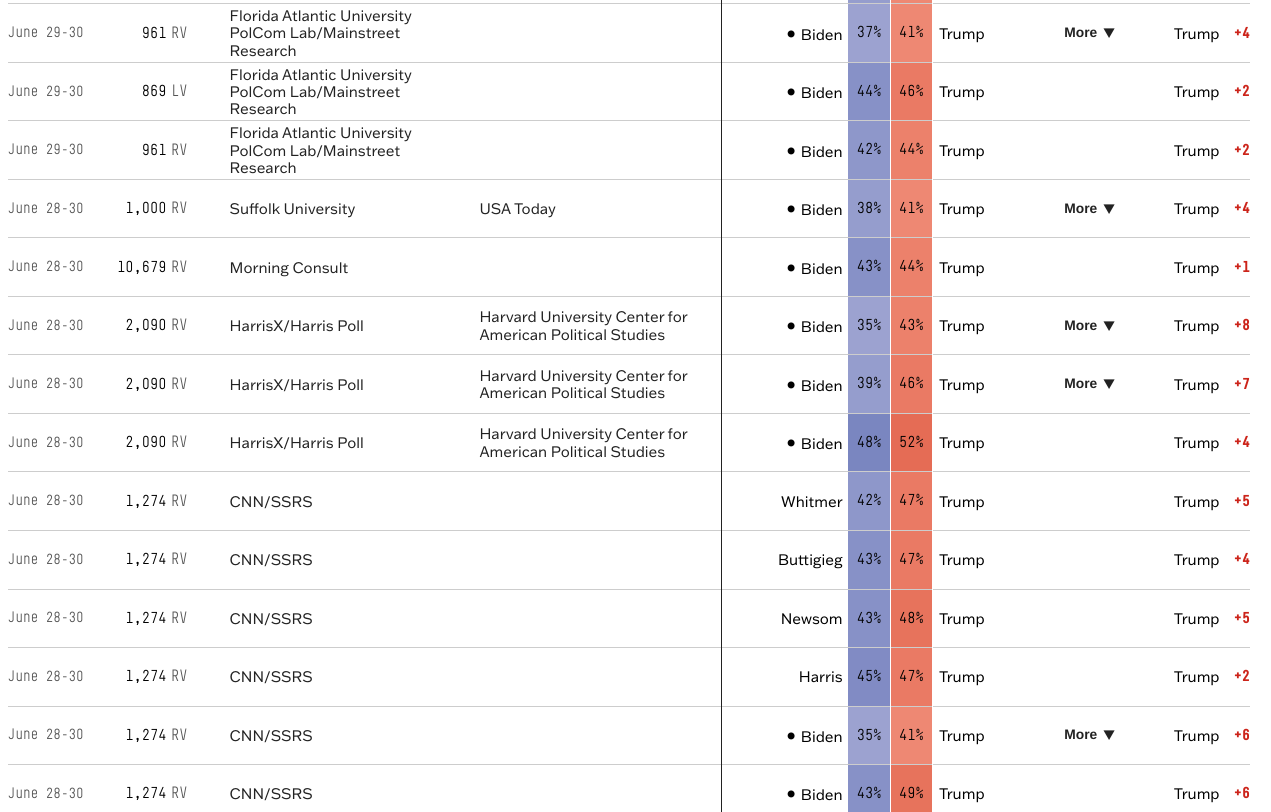Screen dimensions: 1271x812
Task: Open the Morning Consult pollster link
Action: tap(289, 268)
